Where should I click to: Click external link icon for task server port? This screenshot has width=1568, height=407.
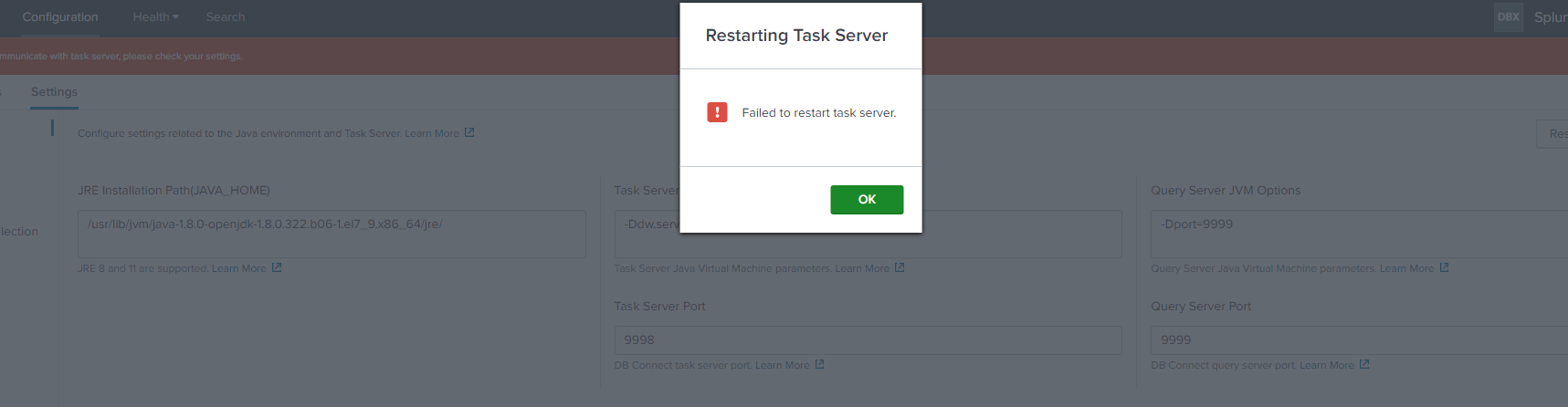click(820, 365)
